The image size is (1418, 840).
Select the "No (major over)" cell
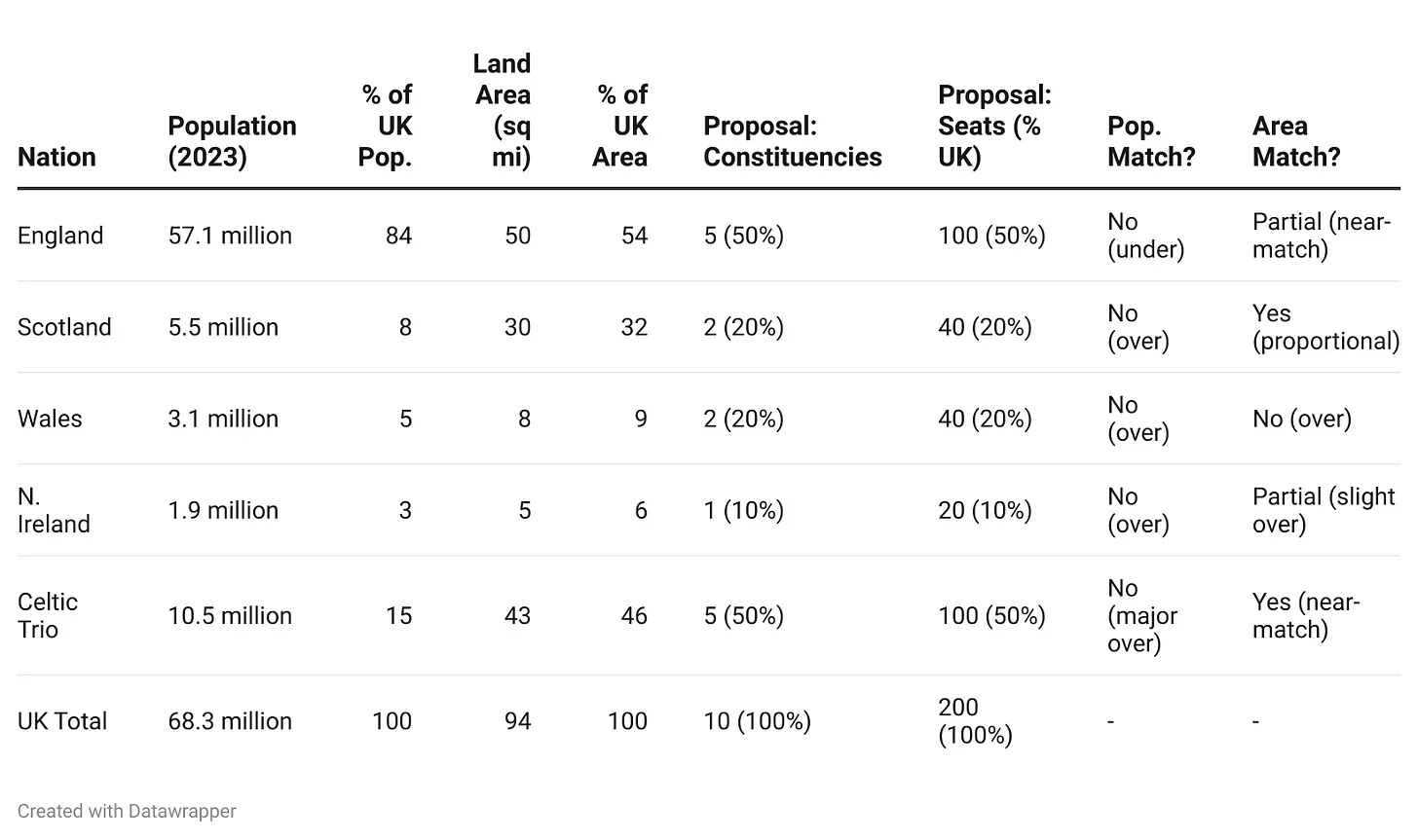[1142, 615]
